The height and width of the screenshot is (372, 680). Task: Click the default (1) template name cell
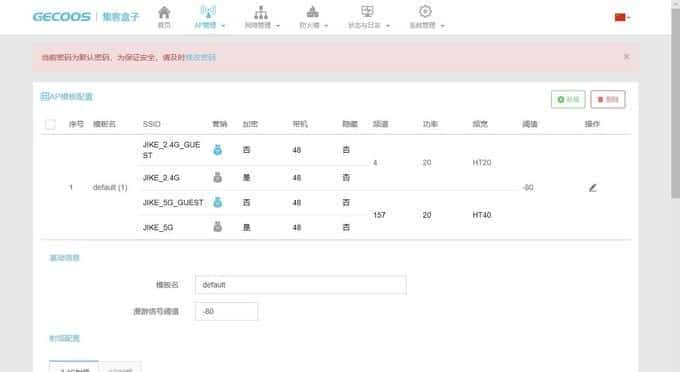pyautogui.click(x=110, y=187)
